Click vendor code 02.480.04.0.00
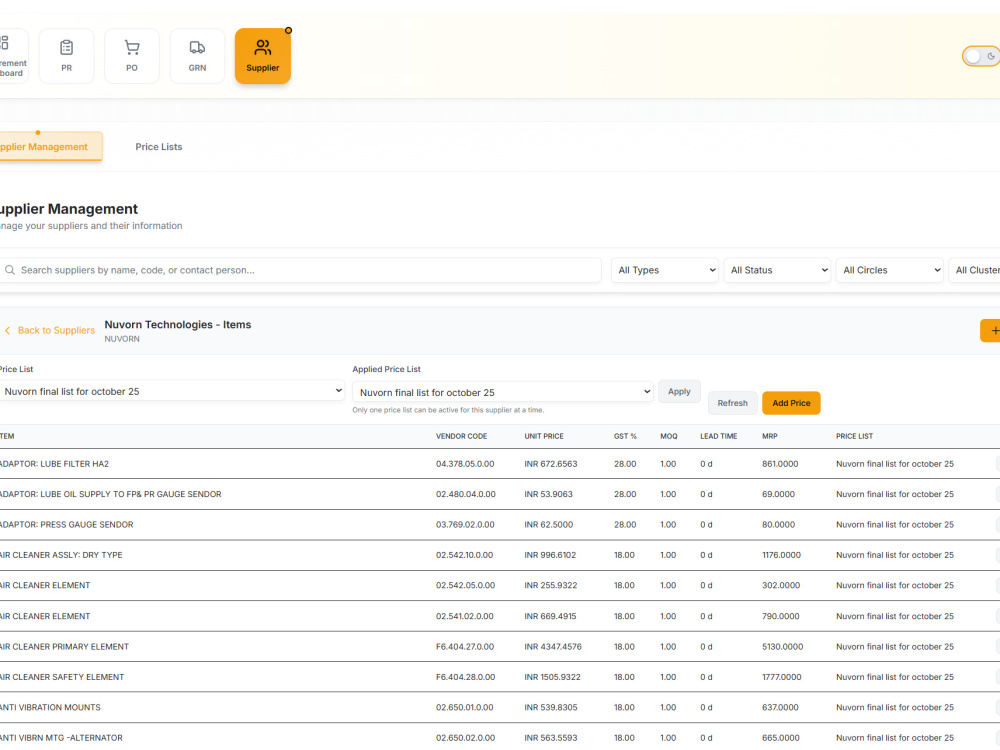The width and height of the screenshot is (1000, 750). tap(466, 494)
